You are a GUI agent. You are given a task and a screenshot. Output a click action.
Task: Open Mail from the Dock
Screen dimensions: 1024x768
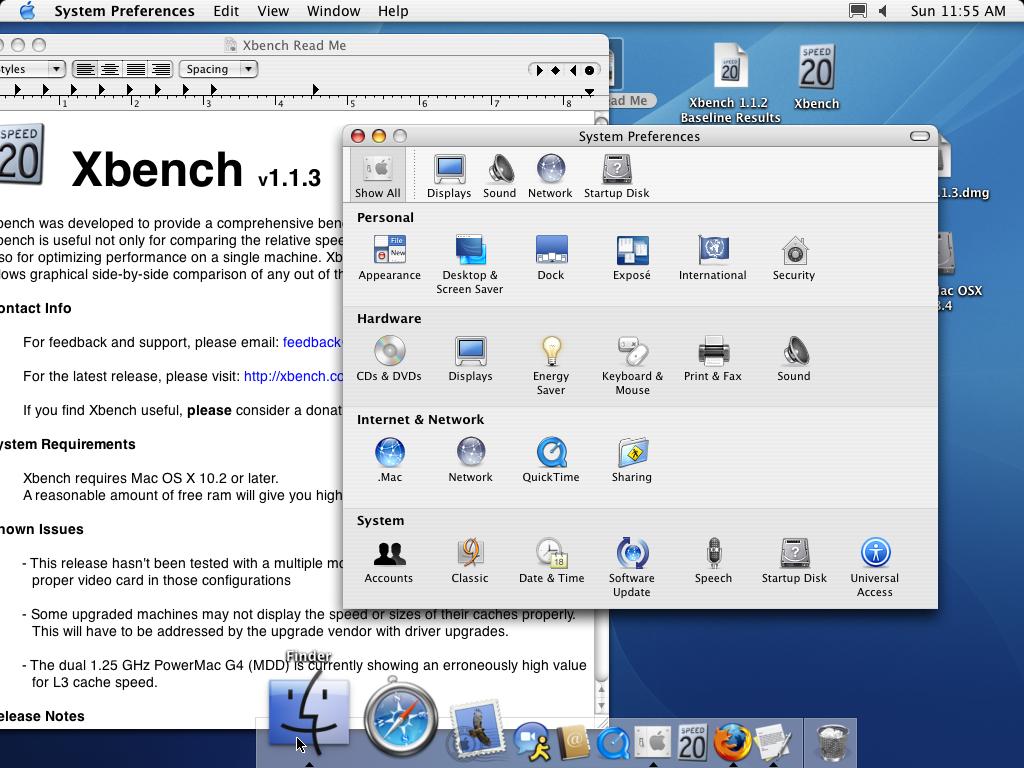pos(476,730)
